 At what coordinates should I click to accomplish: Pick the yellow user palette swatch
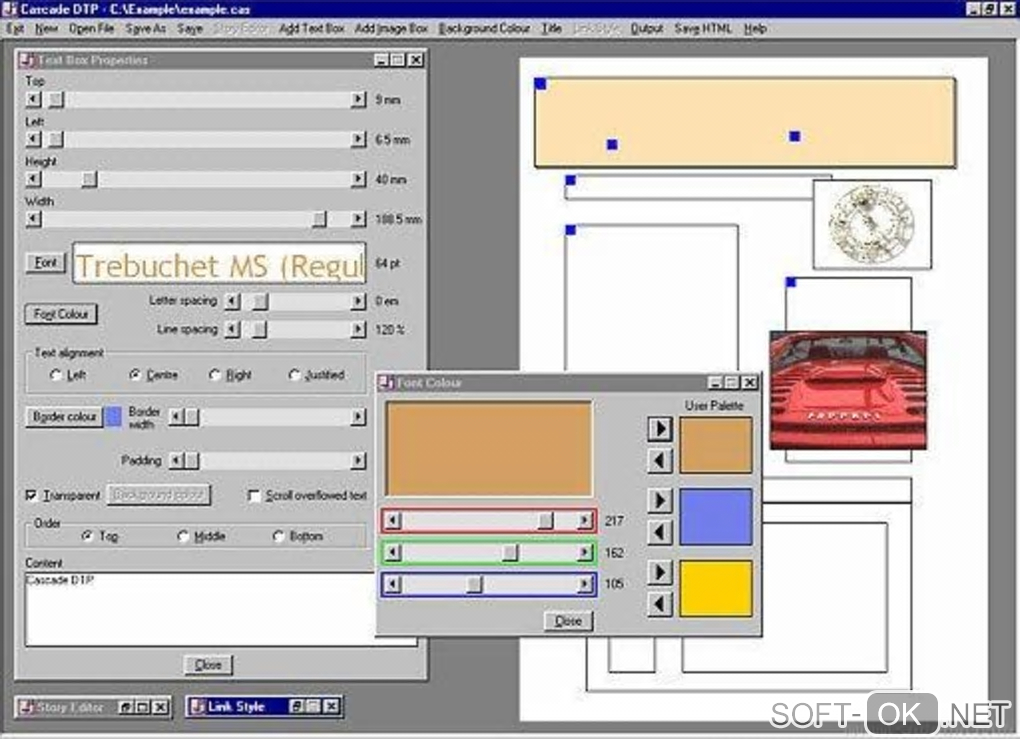click(716, 588)
